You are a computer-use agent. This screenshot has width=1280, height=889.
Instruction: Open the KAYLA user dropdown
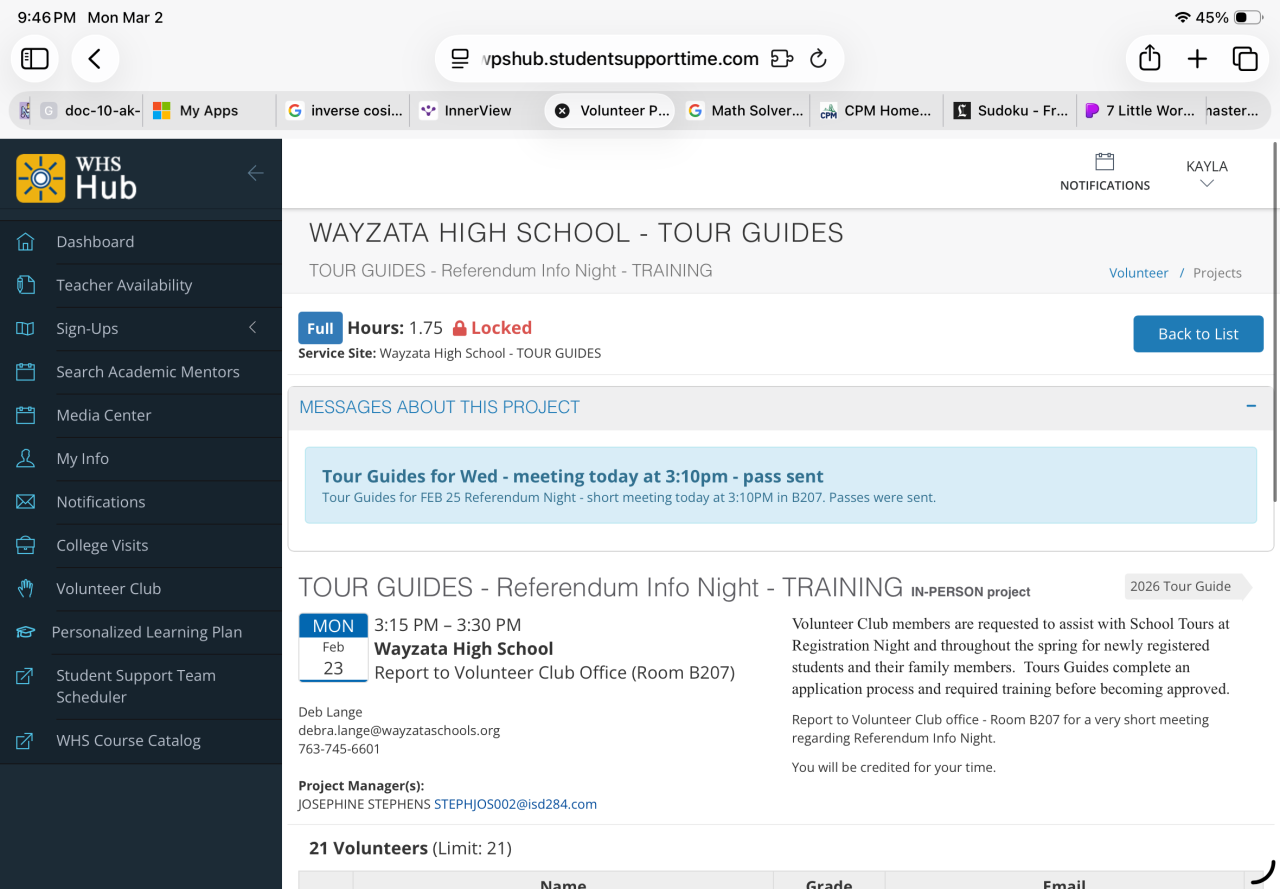[1207, 173]
